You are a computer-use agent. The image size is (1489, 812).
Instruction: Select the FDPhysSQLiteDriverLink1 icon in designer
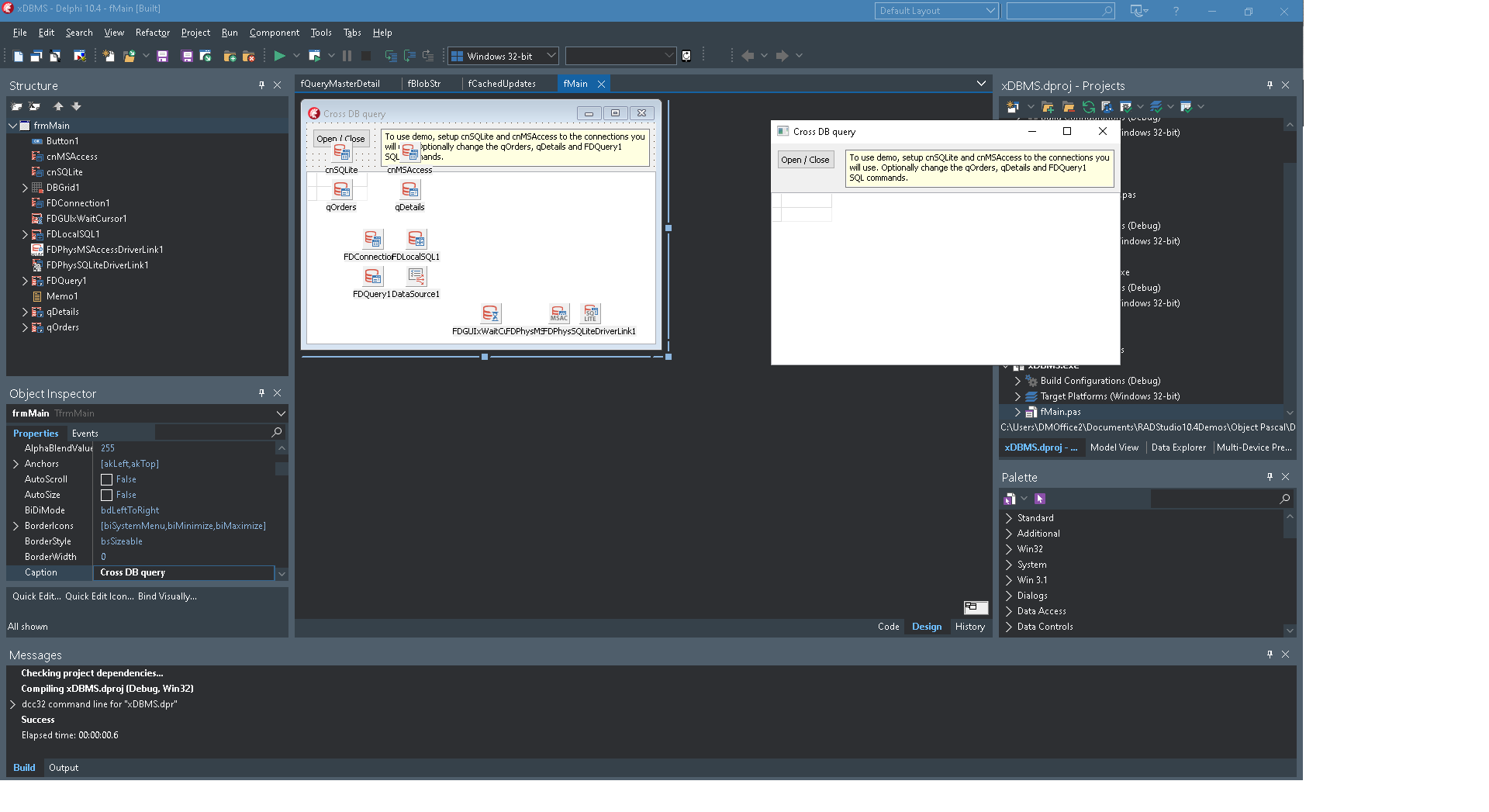click(590, 313)
